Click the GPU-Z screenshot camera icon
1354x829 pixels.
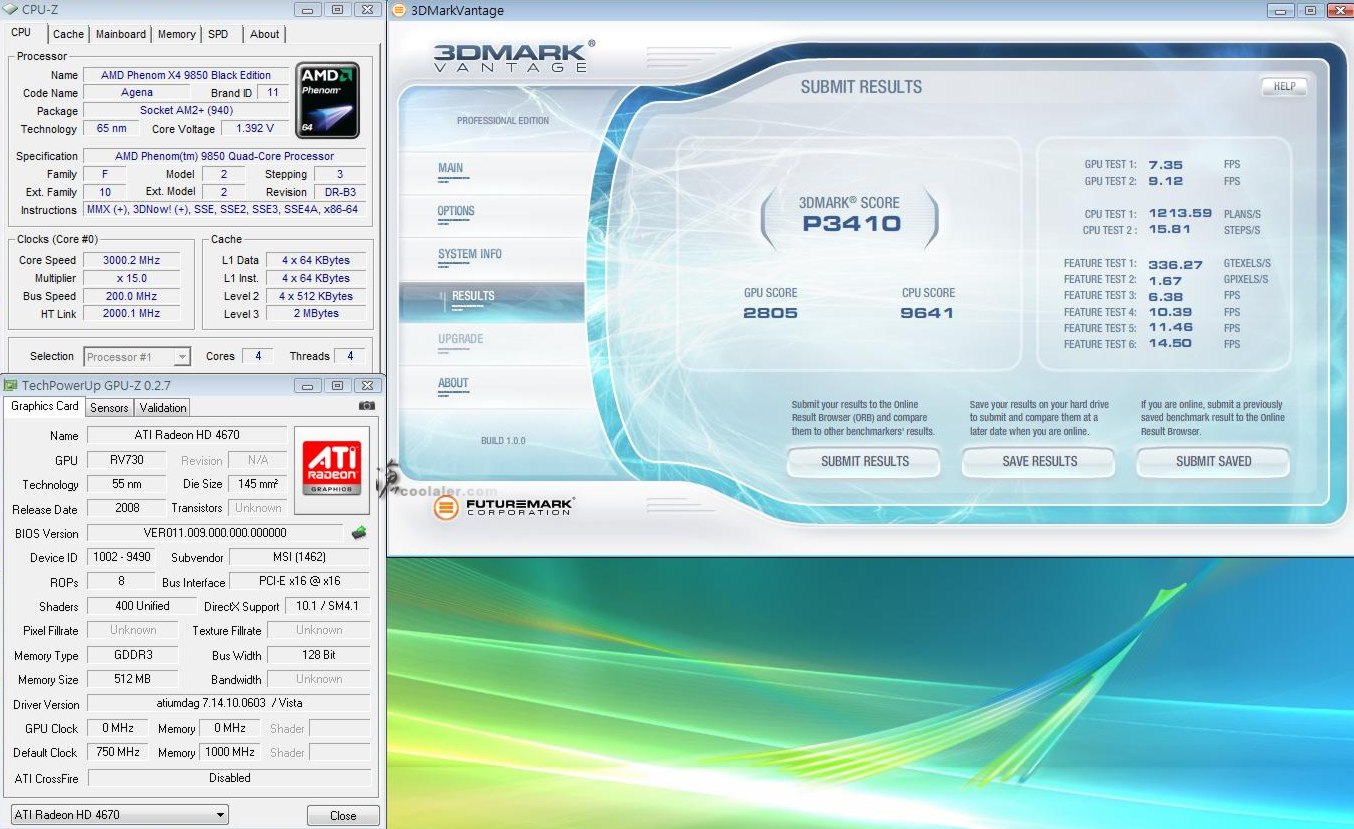tap(367, 406)
